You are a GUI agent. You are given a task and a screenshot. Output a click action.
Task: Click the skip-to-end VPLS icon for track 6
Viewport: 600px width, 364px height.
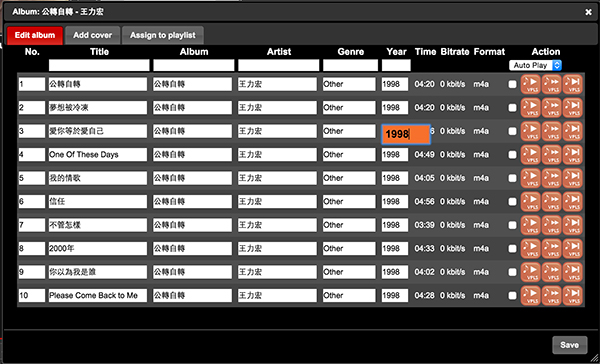tap(572, 202)
